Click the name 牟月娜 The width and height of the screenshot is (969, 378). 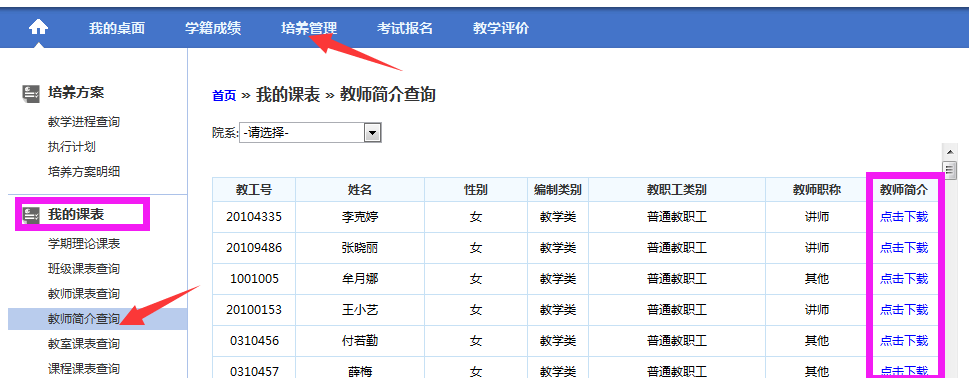[360, 279]
